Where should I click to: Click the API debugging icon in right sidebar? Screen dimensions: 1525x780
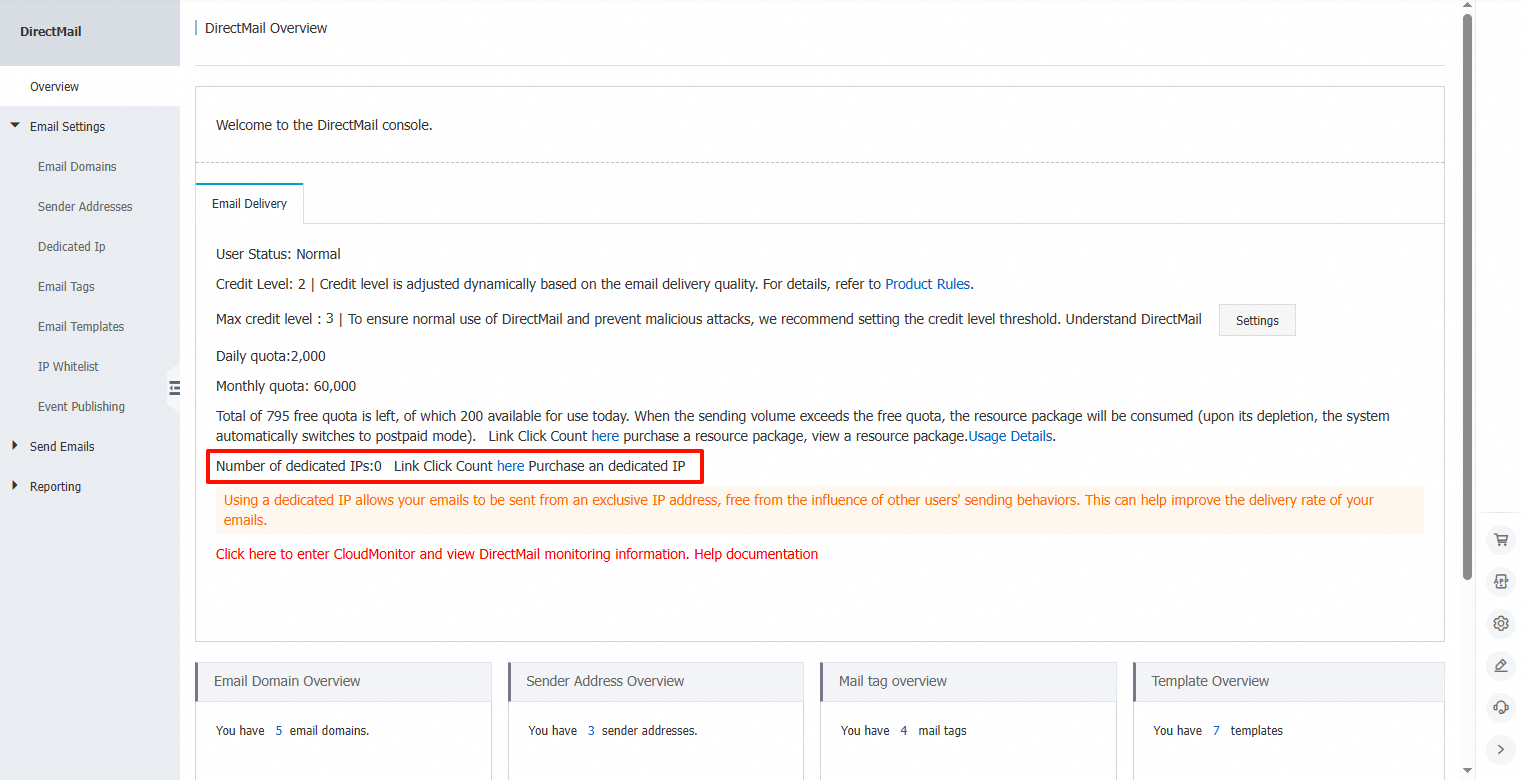[1501, 581]
